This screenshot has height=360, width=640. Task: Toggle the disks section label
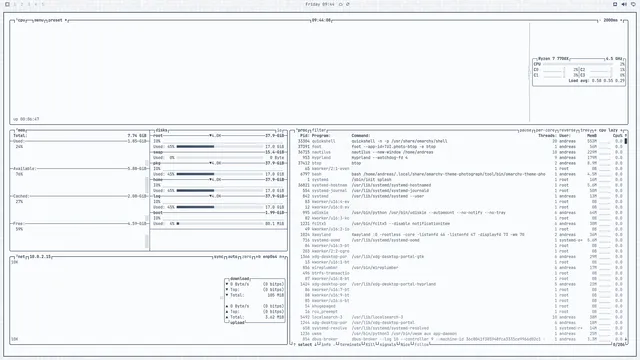pos(161,130)
